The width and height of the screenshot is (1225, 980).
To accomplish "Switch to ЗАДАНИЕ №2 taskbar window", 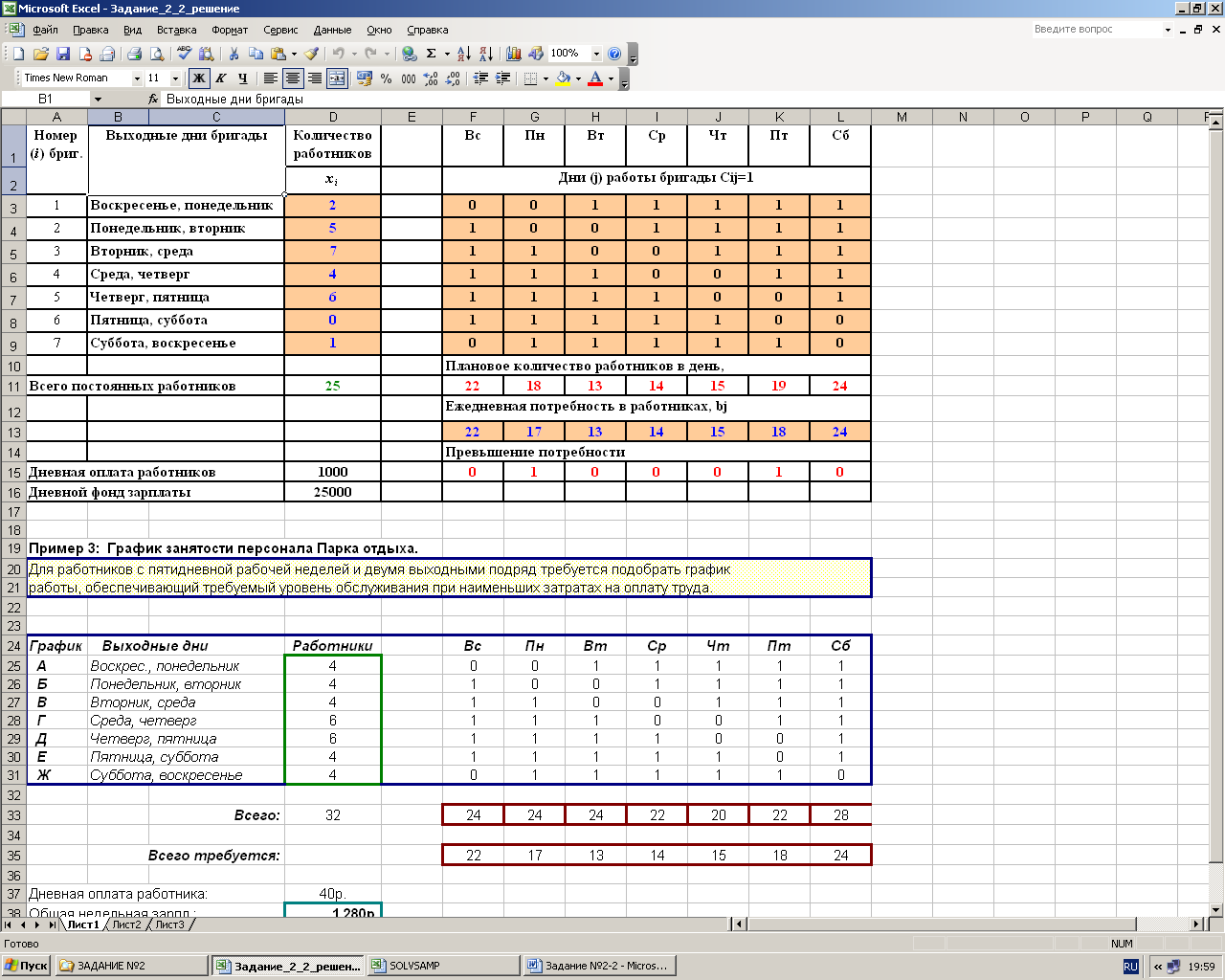I will pos(131,966).
